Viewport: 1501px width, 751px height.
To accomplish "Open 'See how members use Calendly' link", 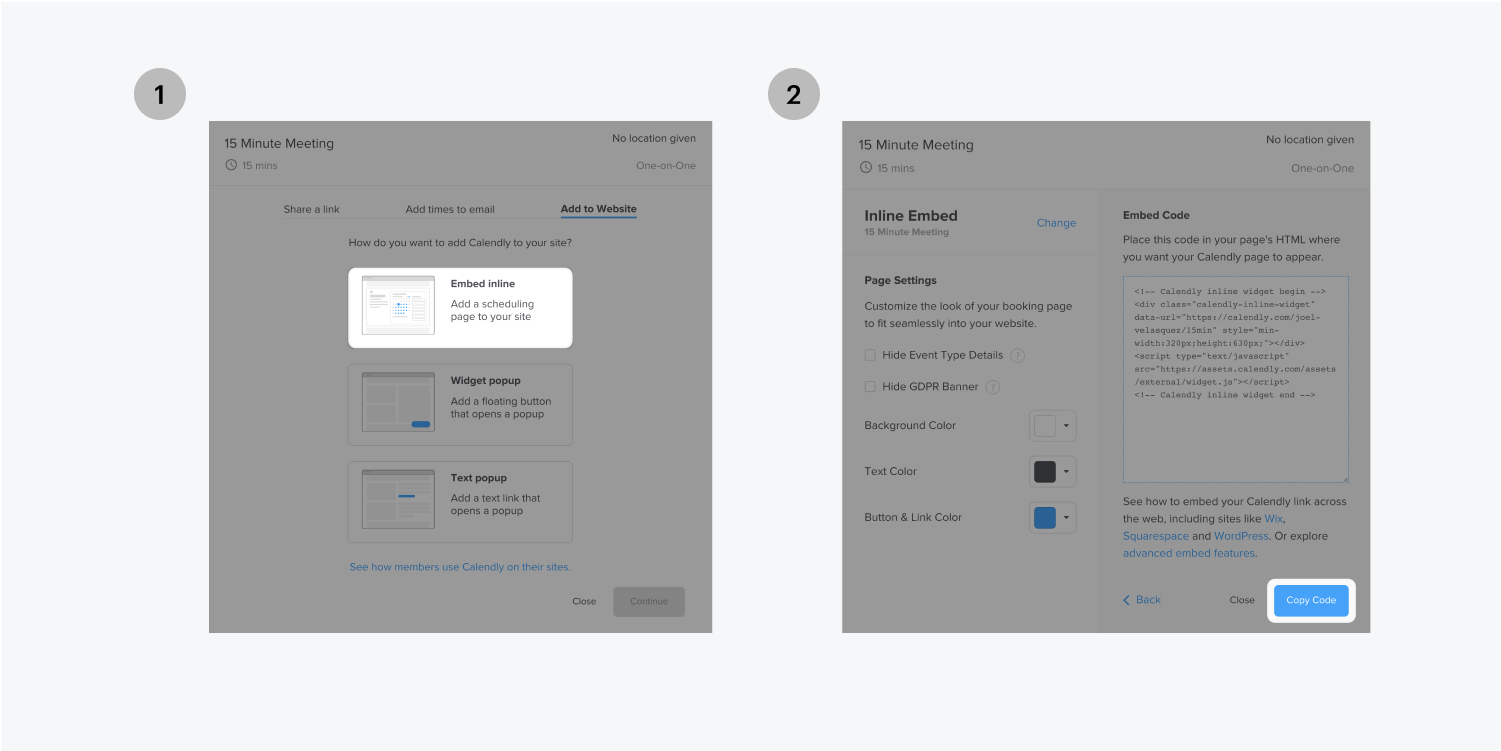I will tap(460, 567).
